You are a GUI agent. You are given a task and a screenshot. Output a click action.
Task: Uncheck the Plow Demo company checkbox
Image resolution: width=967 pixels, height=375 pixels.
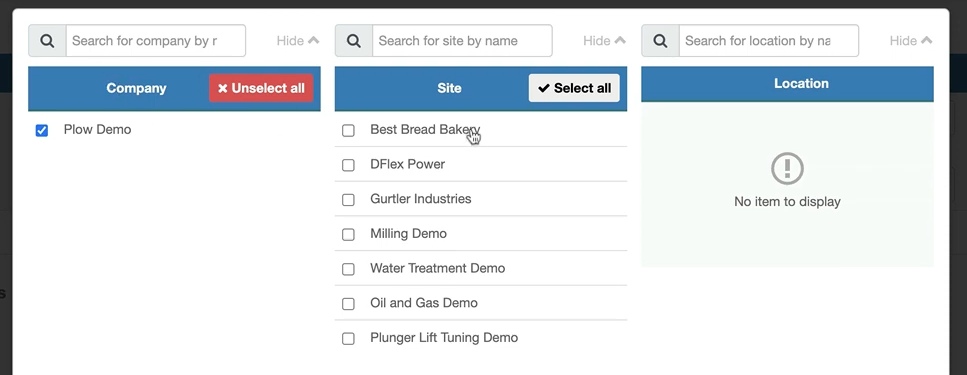click(42, 130)
